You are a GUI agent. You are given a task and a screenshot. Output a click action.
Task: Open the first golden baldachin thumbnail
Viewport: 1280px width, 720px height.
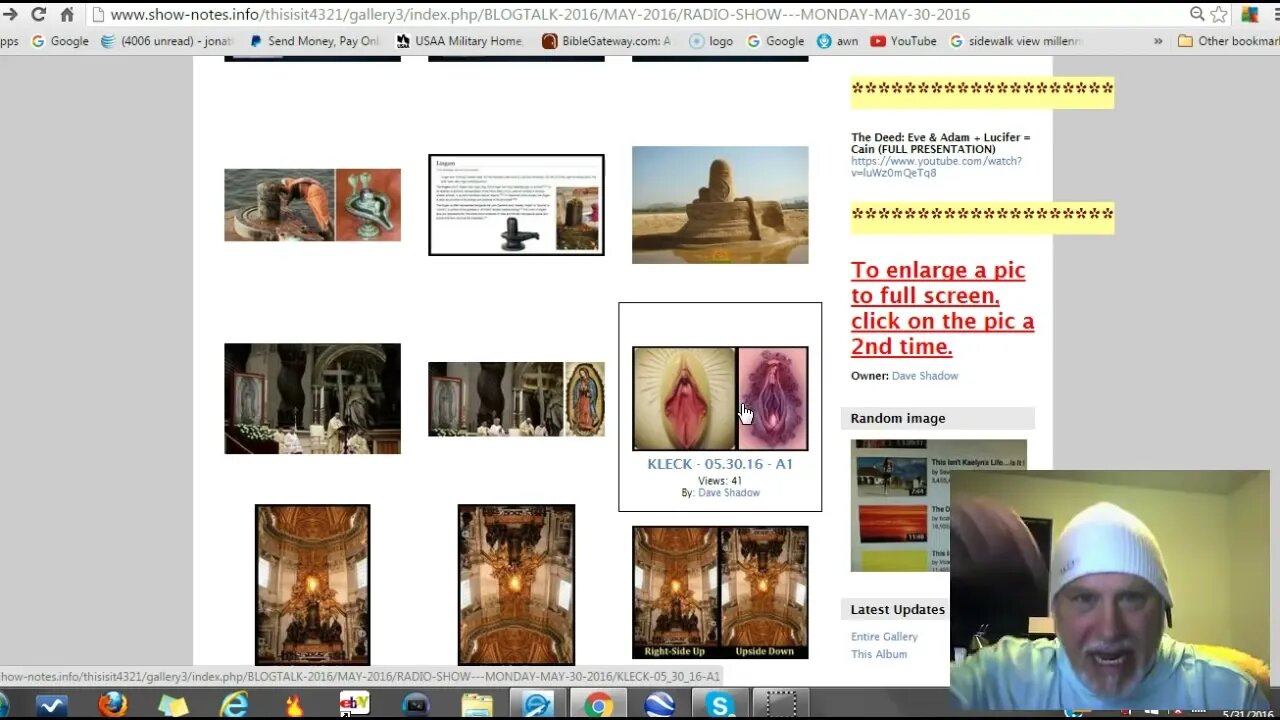(312, 585)
